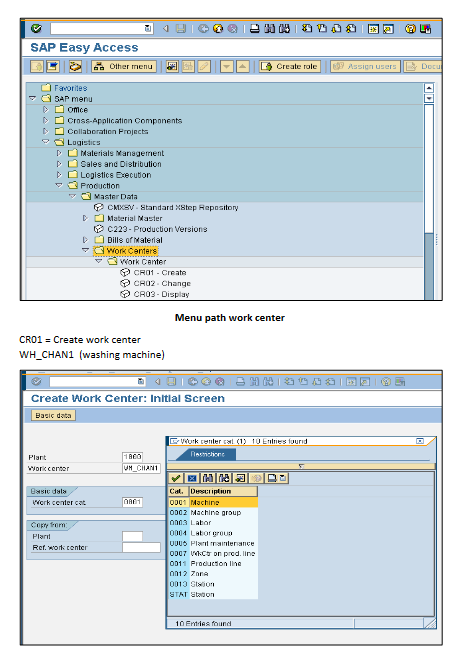
Task: Click SAP Business Workplace icon before Other menu
Action: [75, 67]
